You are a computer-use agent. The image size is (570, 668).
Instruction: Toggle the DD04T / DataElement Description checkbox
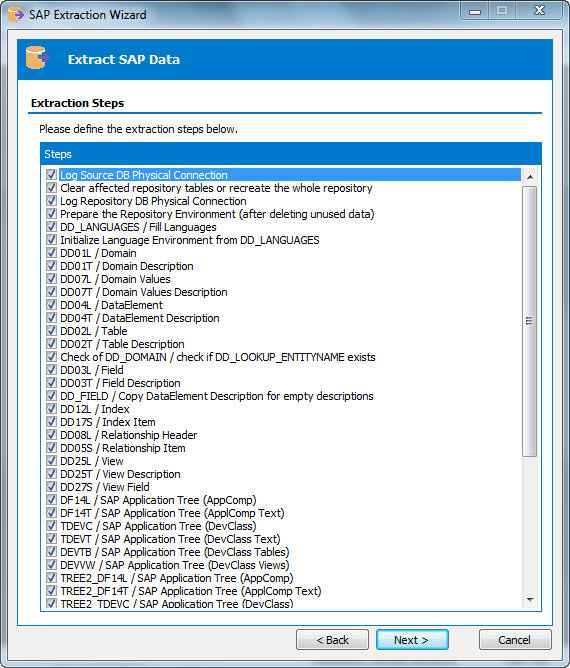(52, 318)
